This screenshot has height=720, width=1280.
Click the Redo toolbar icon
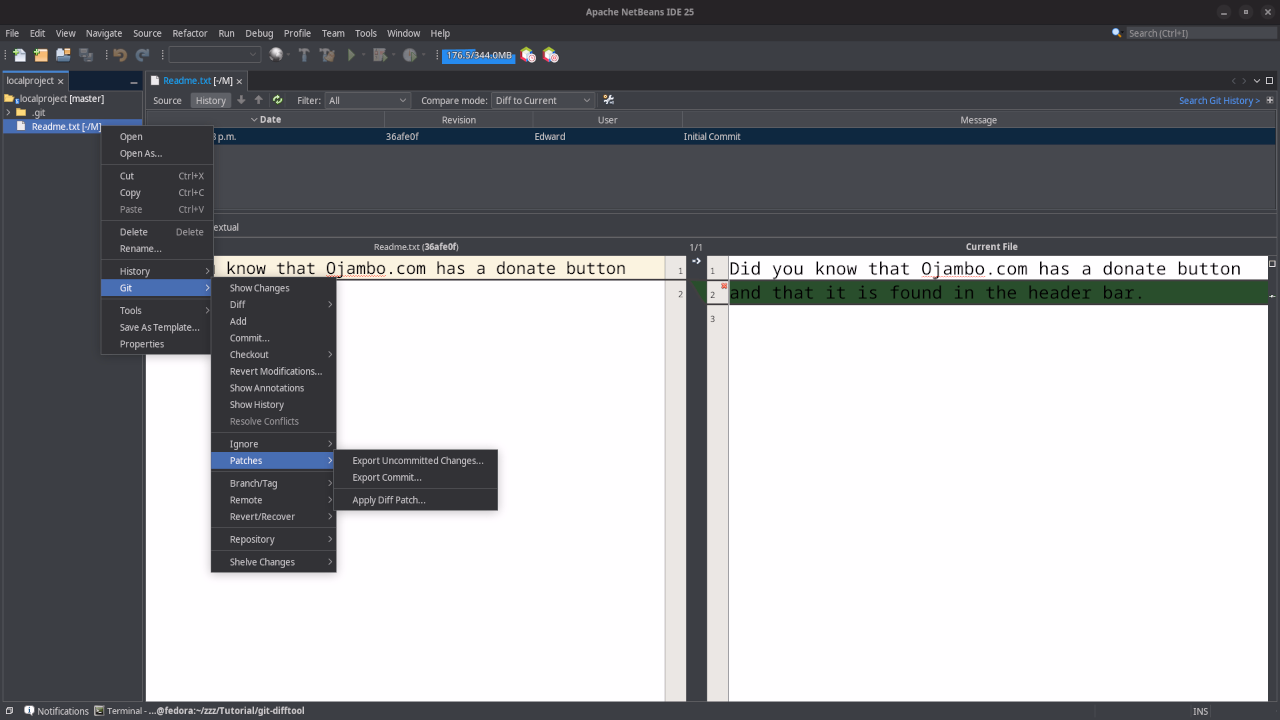pos(142,55)
